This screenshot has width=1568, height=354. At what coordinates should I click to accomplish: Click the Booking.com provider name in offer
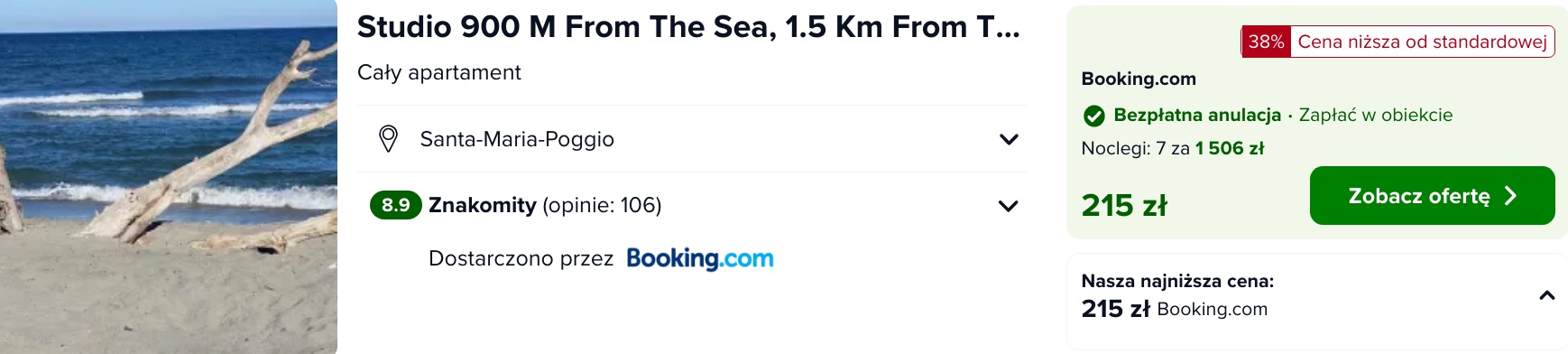point(1139,79)
